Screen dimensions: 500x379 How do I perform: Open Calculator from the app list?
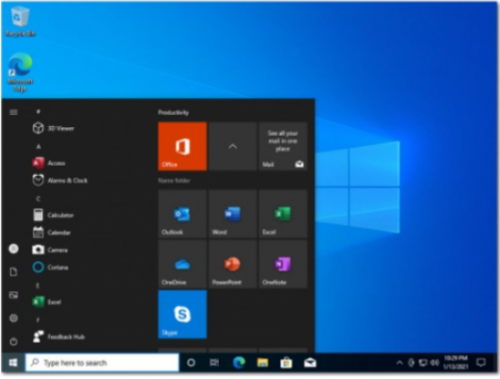point(53,215)
